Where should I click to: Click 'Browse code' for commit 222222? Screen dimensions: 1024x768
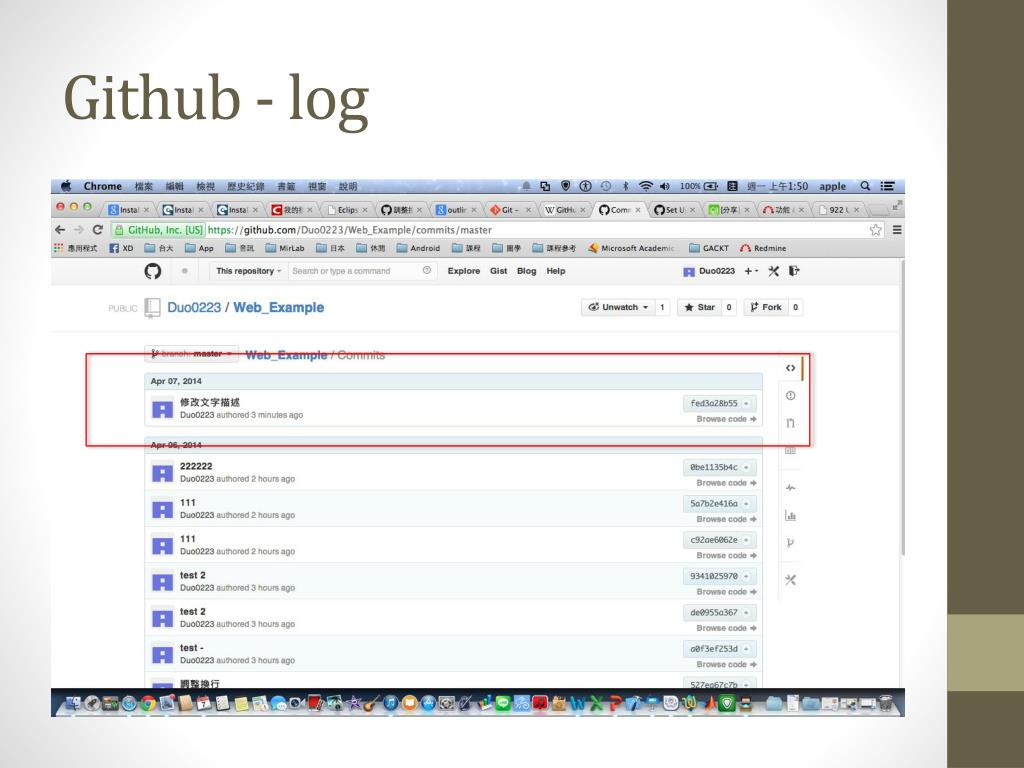pyautogui.click(x=726, y=483)
